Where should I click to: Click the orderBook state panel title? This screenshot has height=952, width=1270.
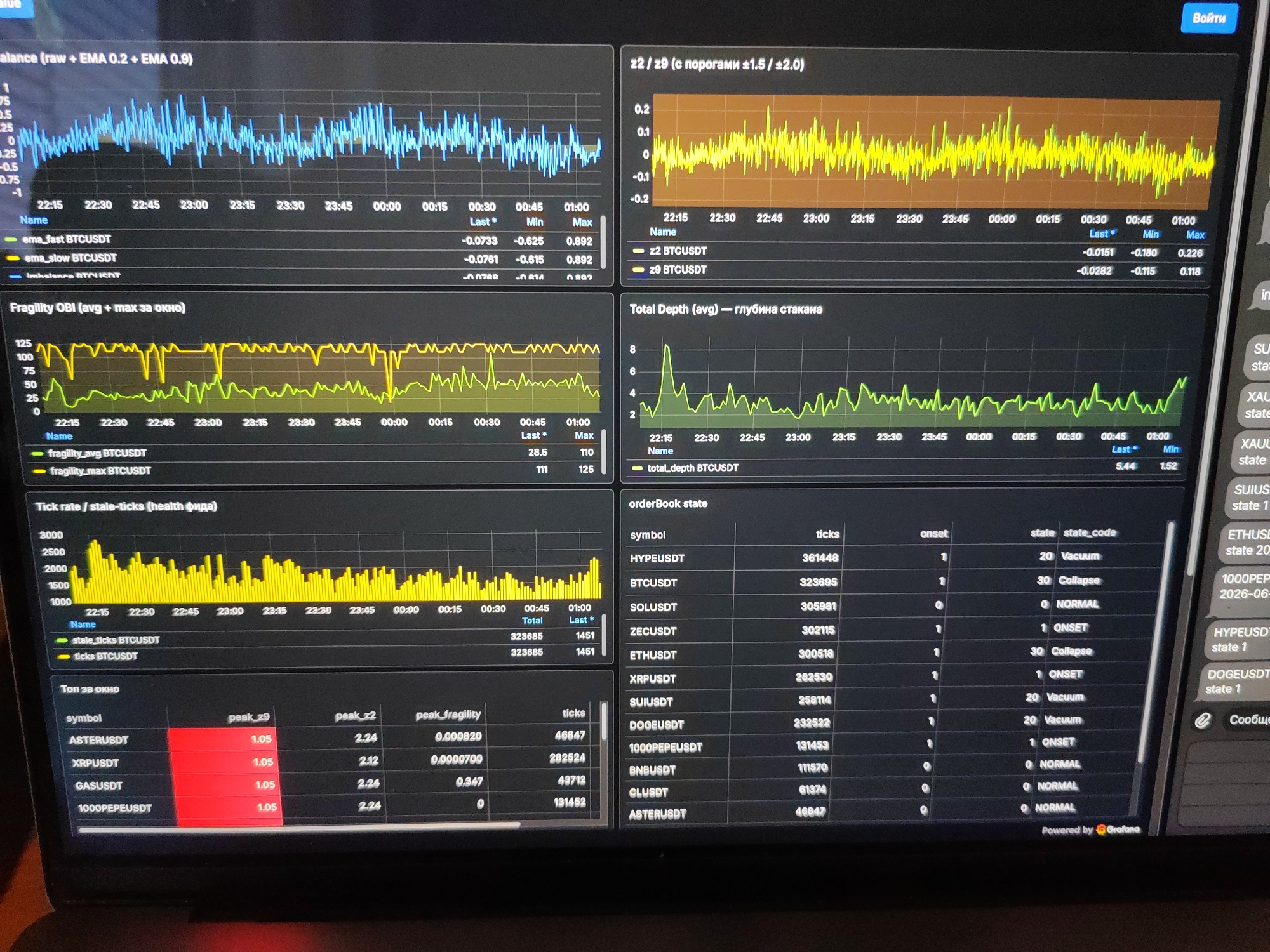pos(668,504)
